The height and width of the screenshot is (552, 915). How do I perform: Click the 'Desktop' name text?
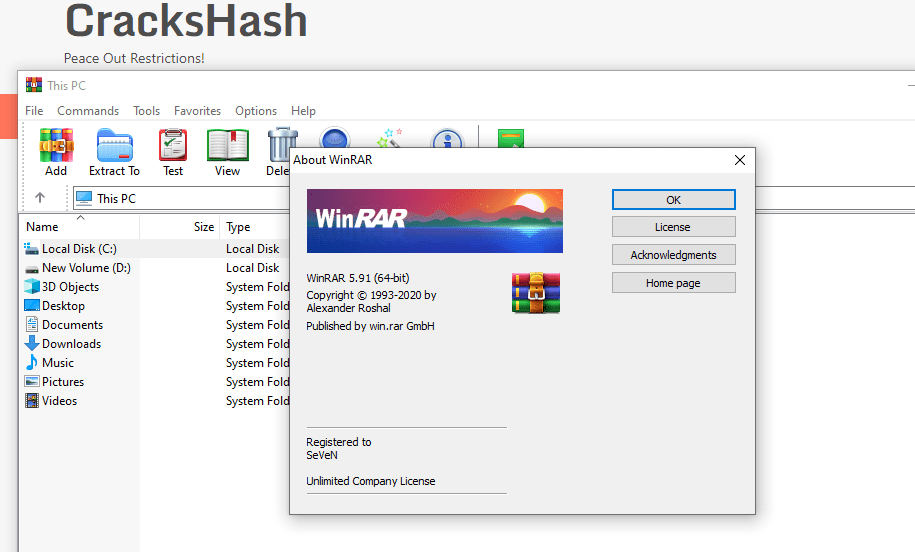tap(64, 306)
